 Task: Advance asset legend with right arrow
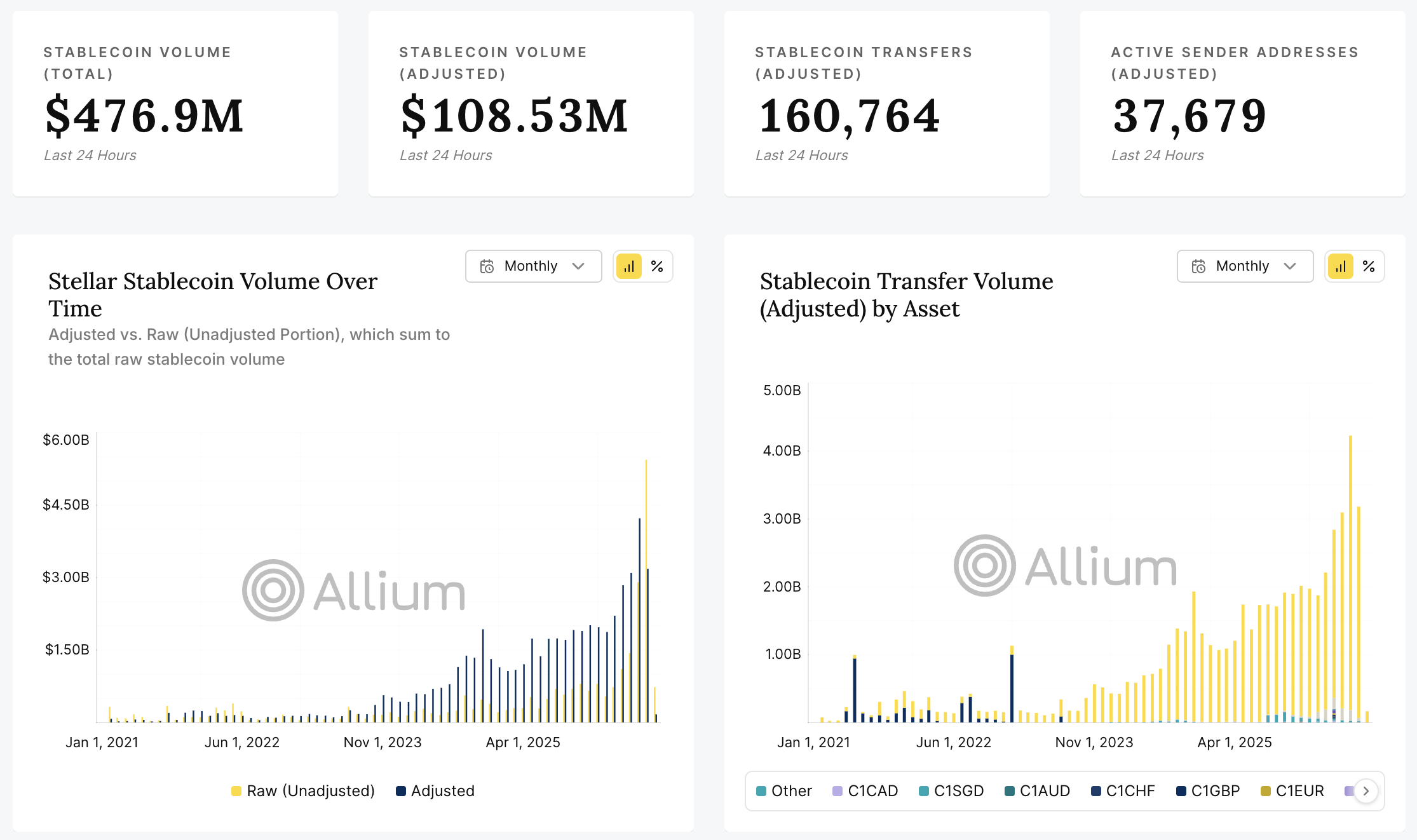click(x=1366, y=791)
